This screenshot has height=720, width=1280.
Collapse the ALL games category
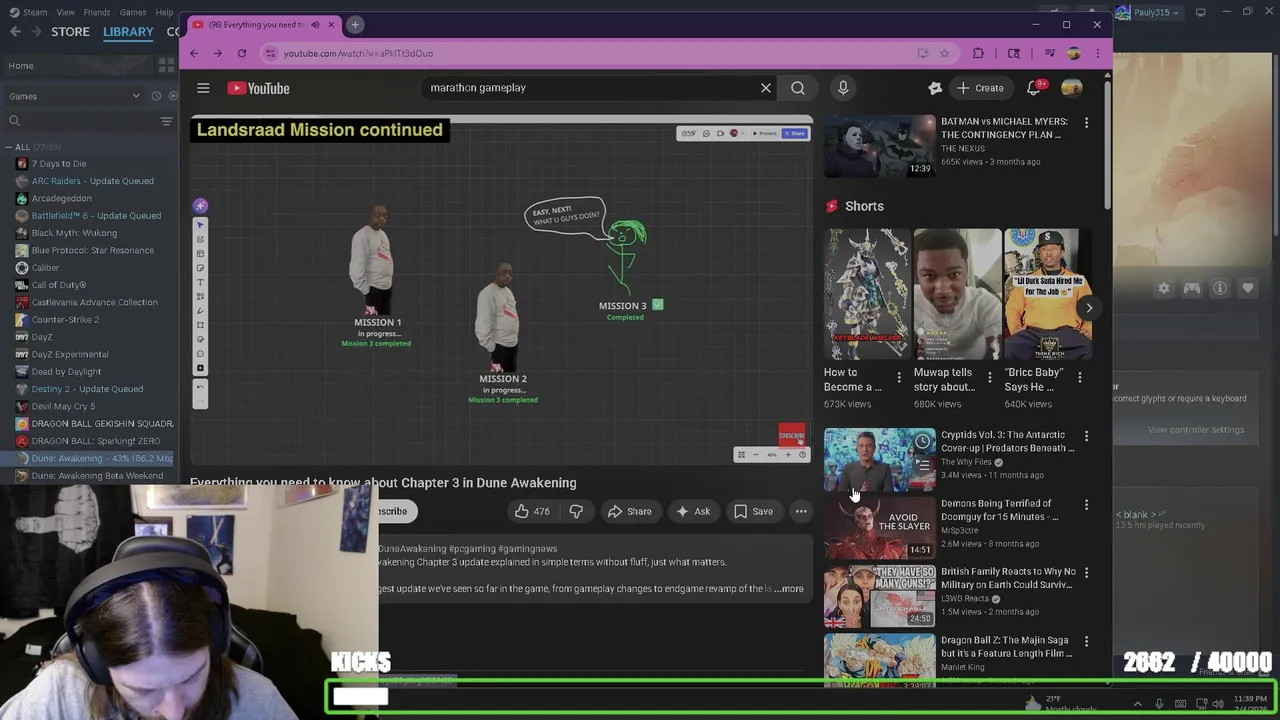(x=9, y=147)
